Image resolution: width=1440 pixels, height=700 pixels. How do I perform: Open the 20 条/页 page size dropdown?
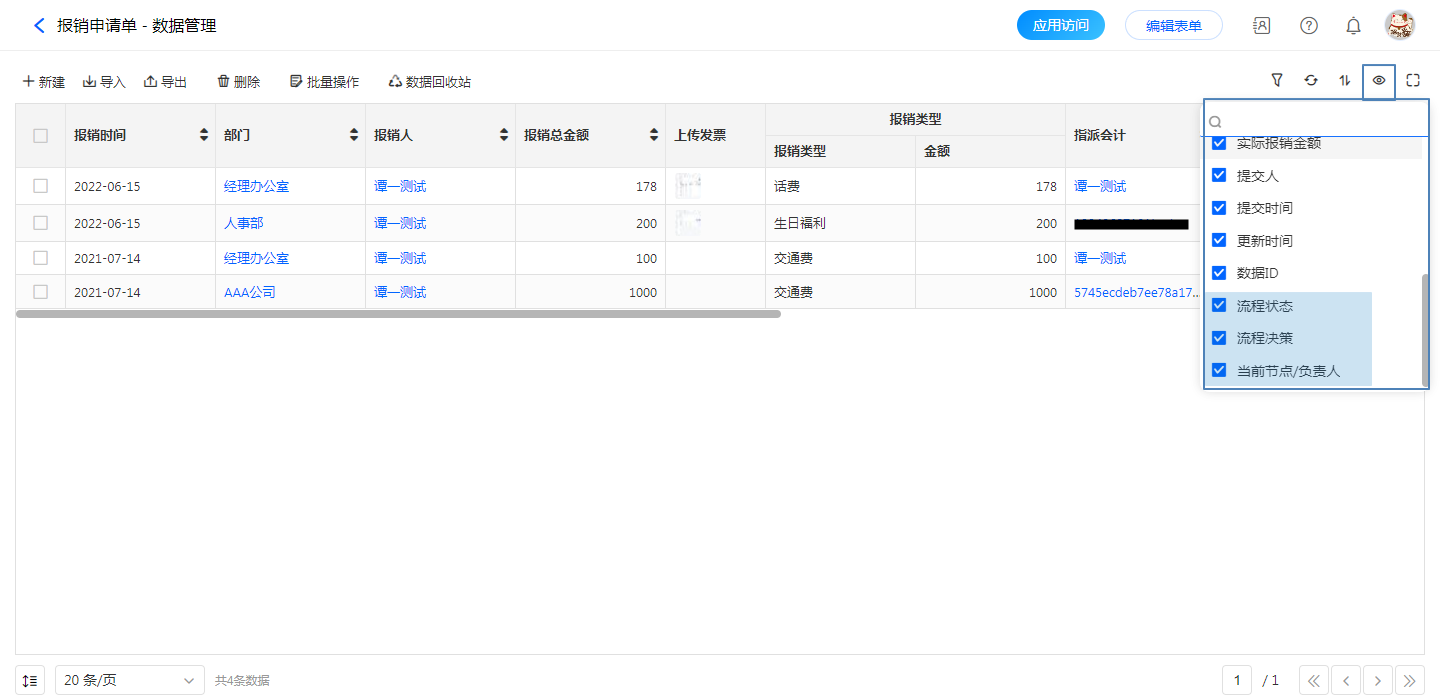pos(129,681)
